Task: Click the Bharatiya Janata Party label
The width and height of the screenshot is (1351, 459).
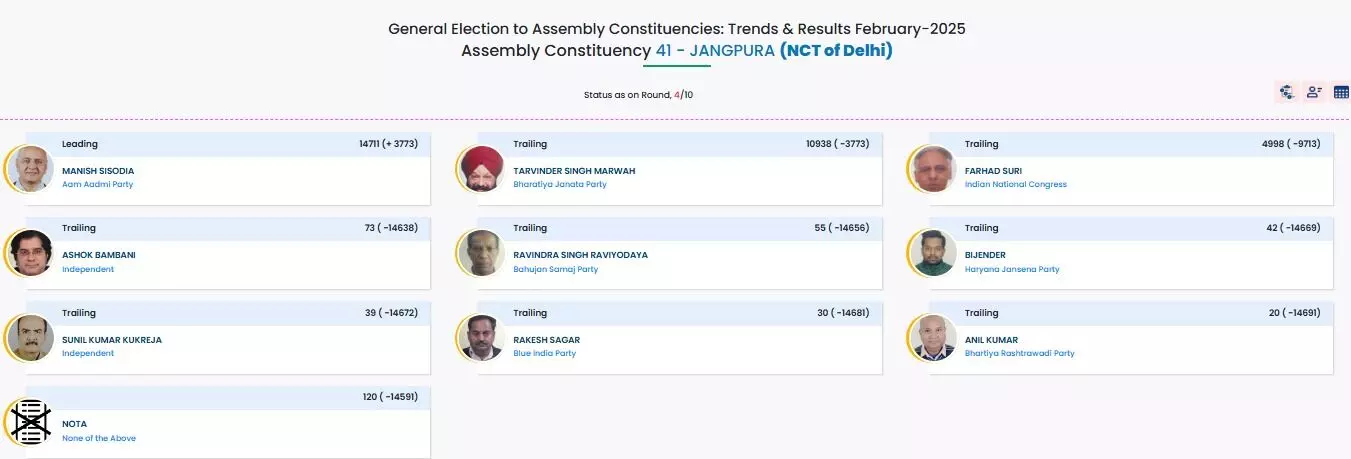Action: click(560, 185)
